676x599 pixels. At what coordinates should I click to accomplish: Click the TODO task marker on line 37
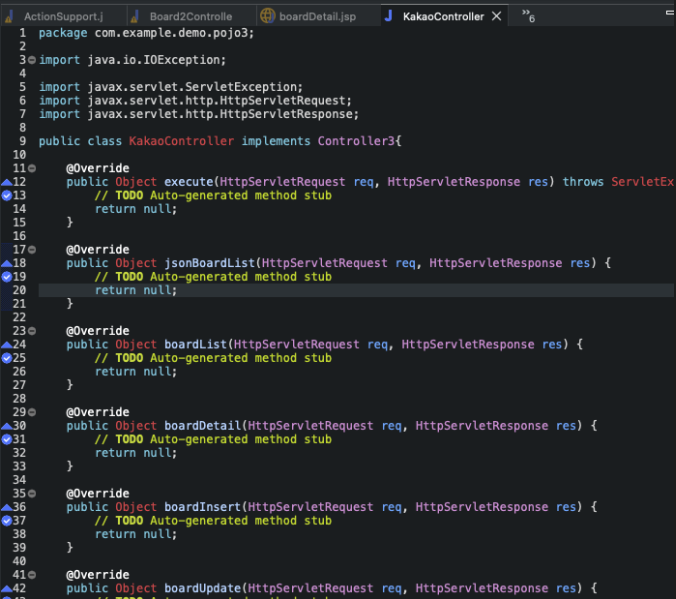[6, 521]
